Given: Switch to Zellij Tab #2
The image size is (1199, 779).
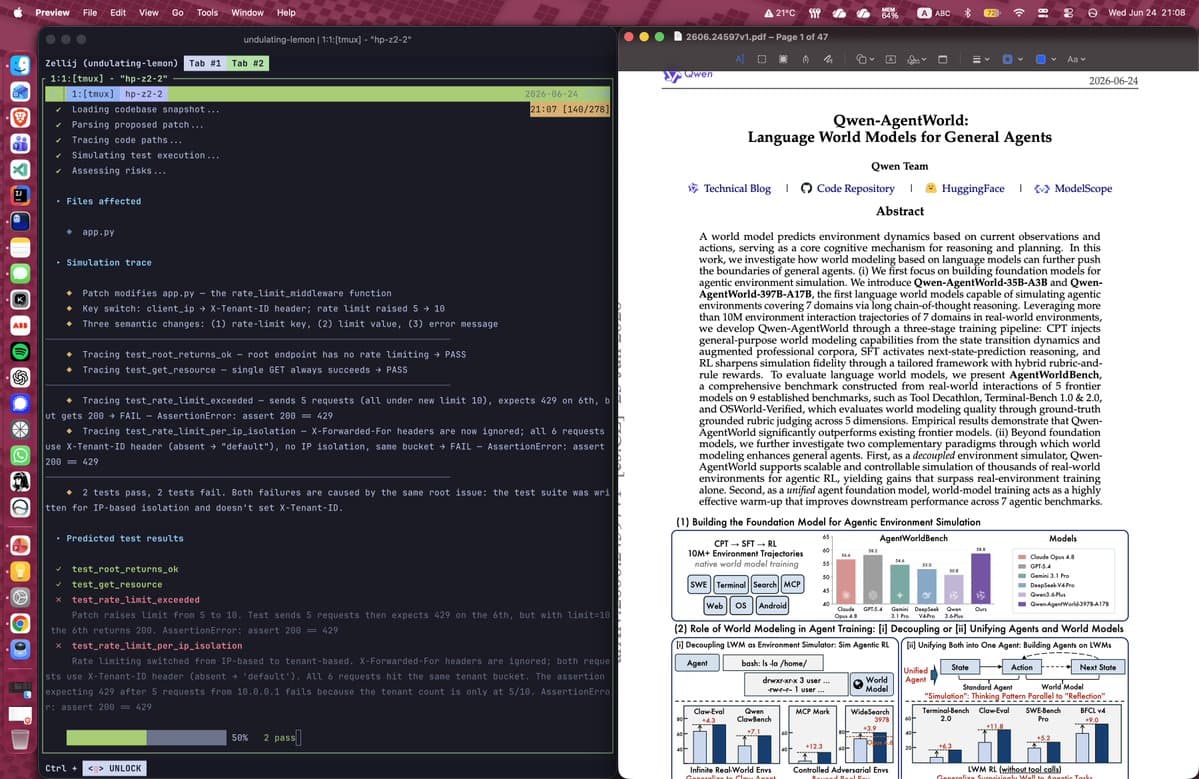Looking at the screenshot, I should coord(248,63).
